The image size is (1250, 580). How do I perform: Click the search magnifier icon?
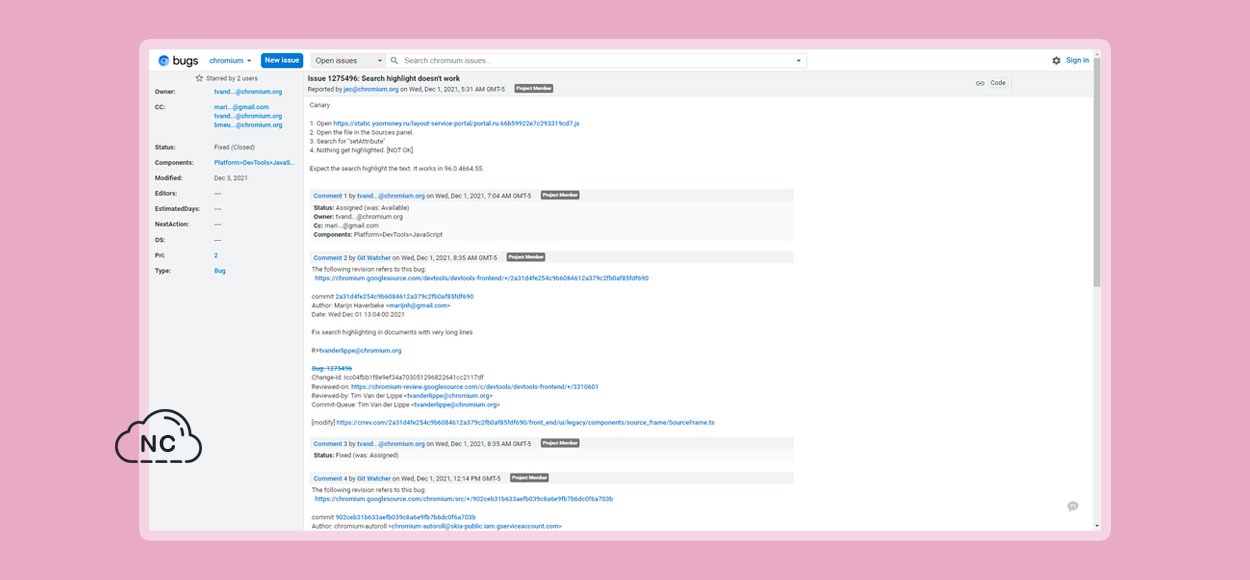pyautogui.click(x=394, y=61)
